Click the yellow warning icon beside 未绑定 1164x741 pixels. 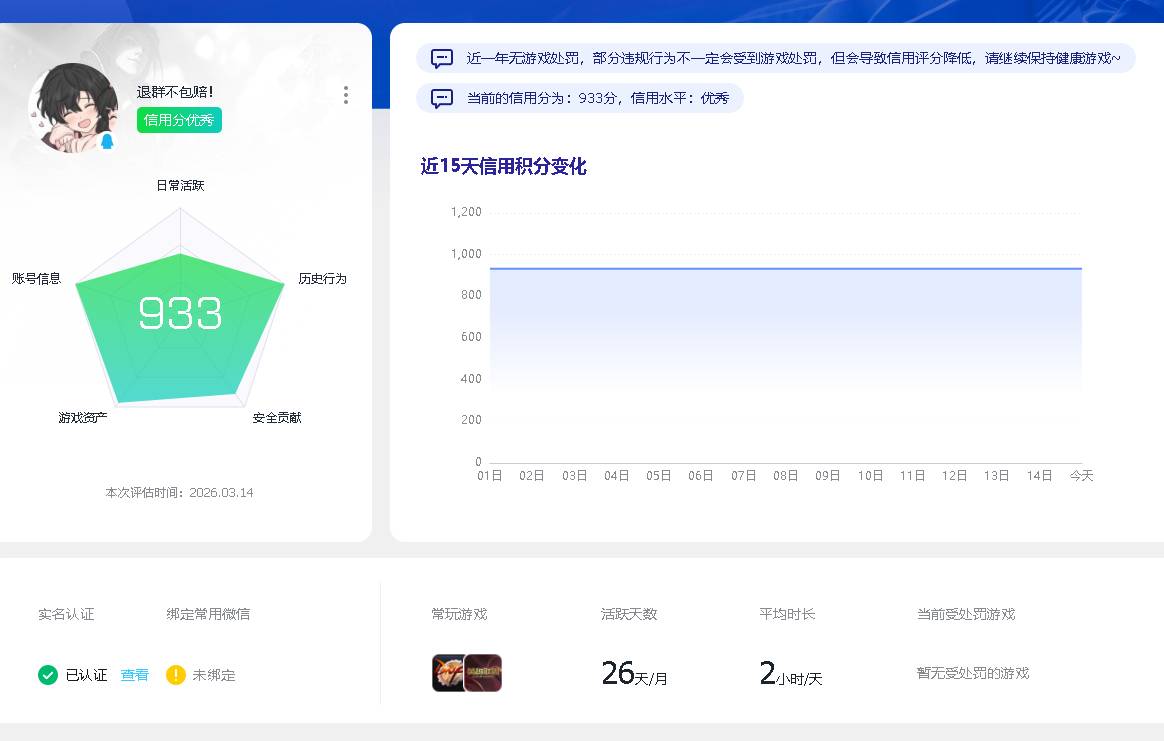pyautogui.click(x=178, y=675)
